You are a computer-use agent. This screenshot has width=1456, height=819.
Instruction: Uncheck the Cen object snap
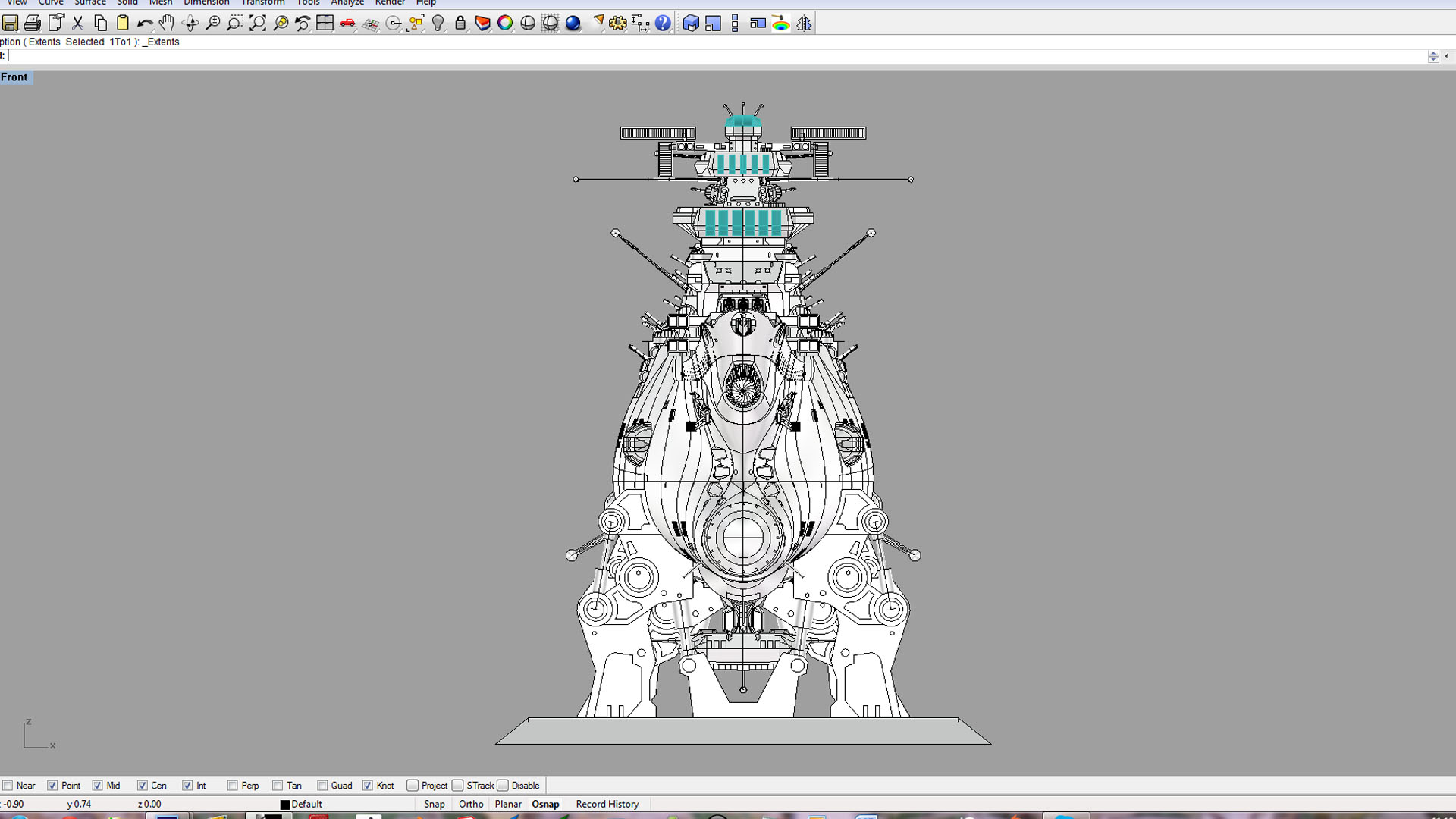pyautogui.click(x=142, y=786)
